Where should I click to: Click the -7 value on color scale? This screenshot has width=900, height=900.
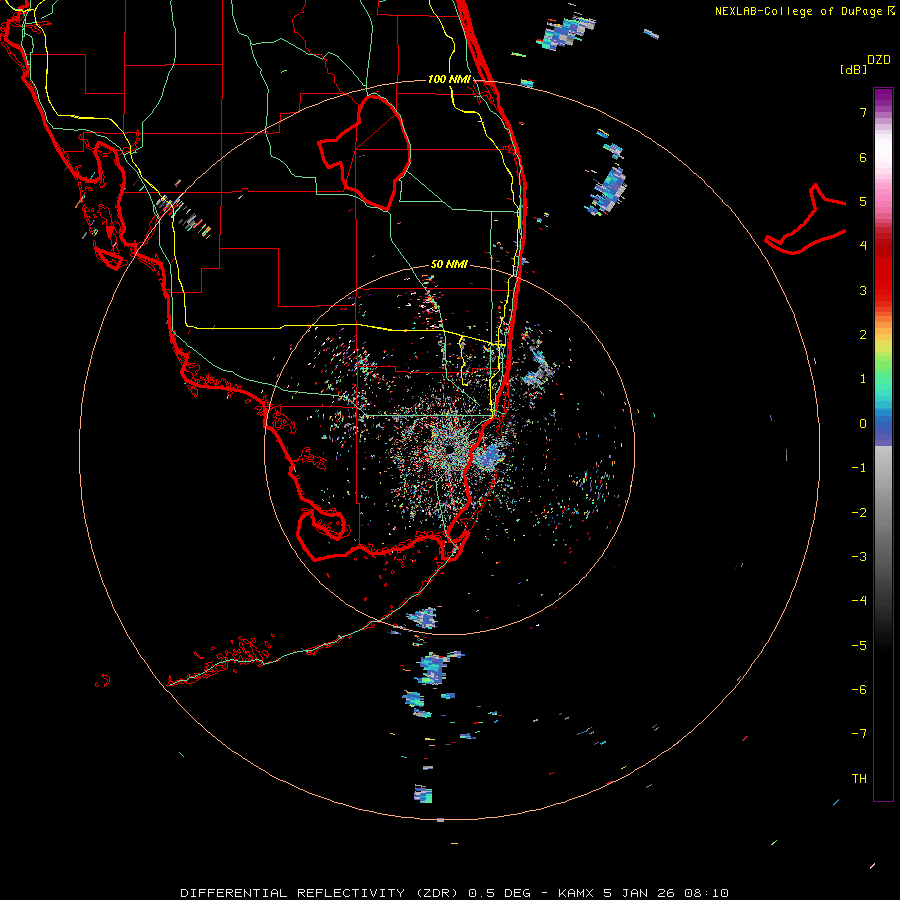(859, 734)
